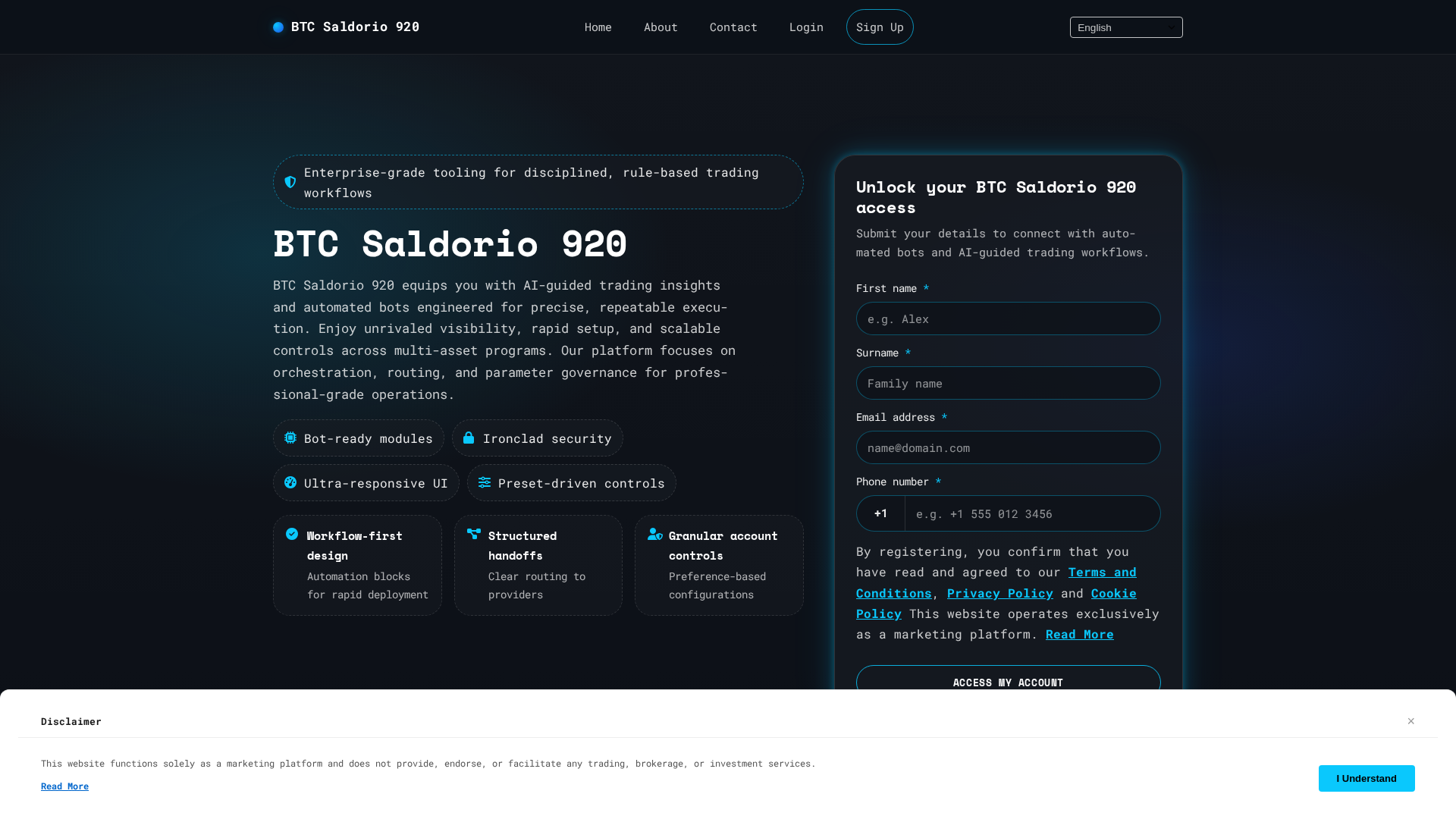1456x819 pixels.
Task: Open the +1 country code selector
Action: (x=880, y=513)
